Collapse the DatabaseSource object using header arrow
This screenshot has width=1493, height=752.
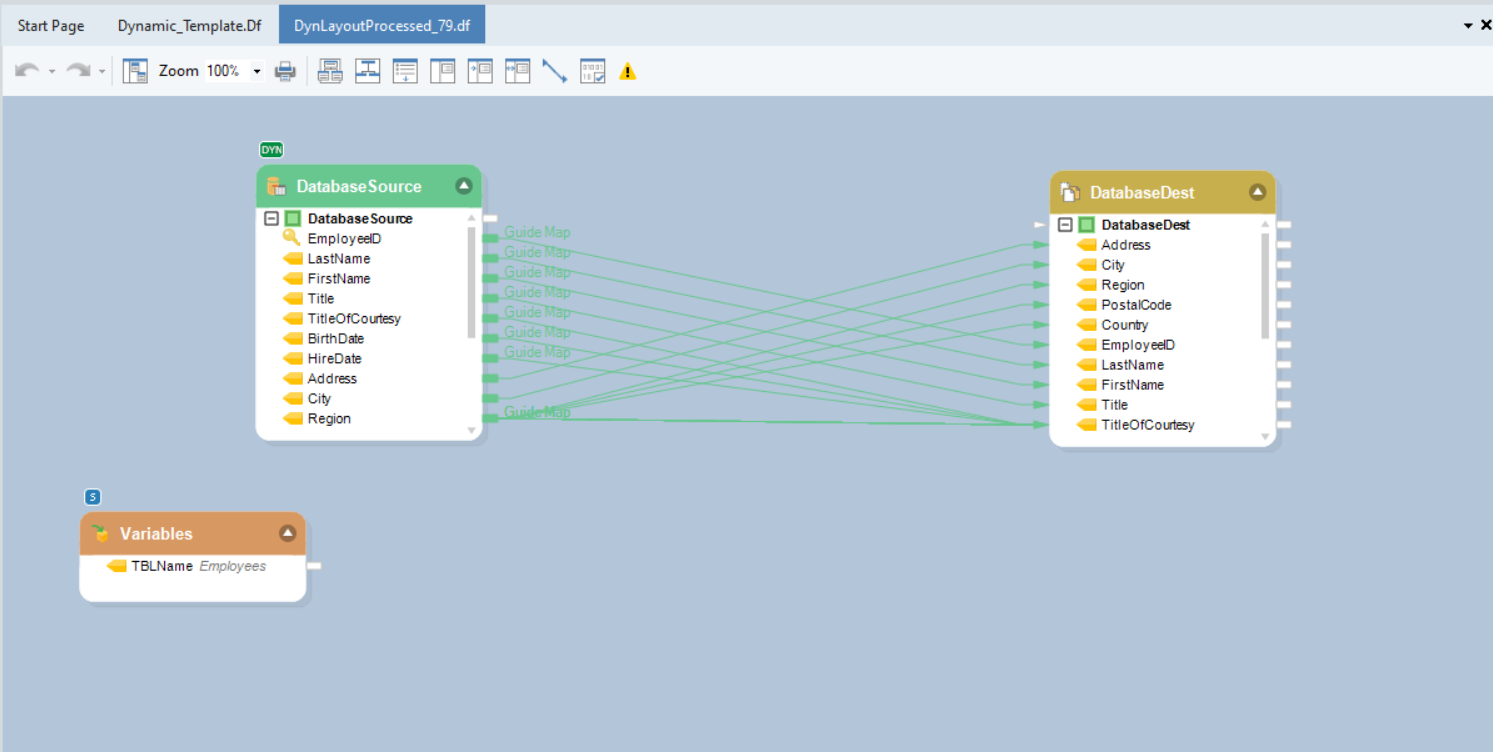[x=464, y=185]
